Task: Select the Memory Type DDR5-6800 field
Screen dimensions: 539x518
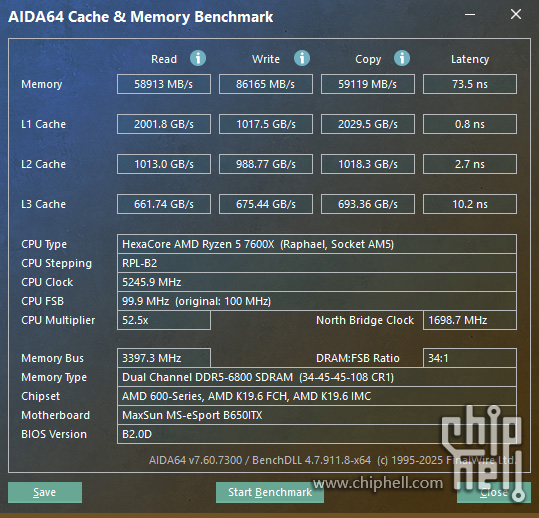Action: (317, 377)
